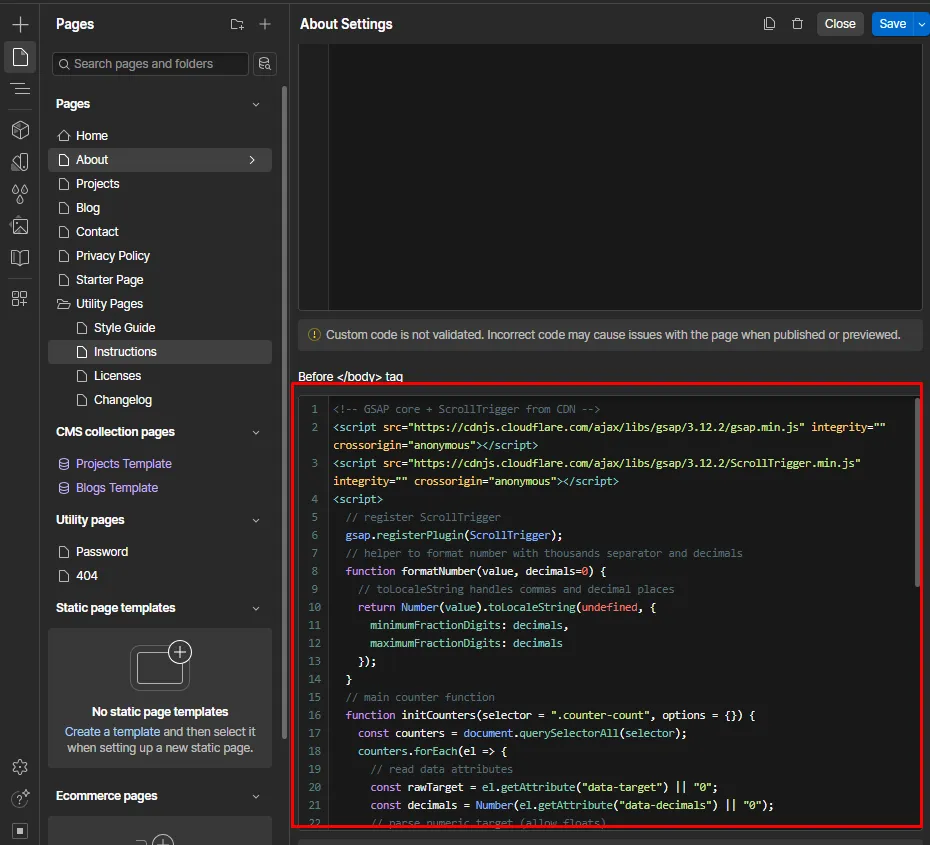Click the trash icon to delete About page
This screenshot has height=845, width=930.
click(797, 24)
